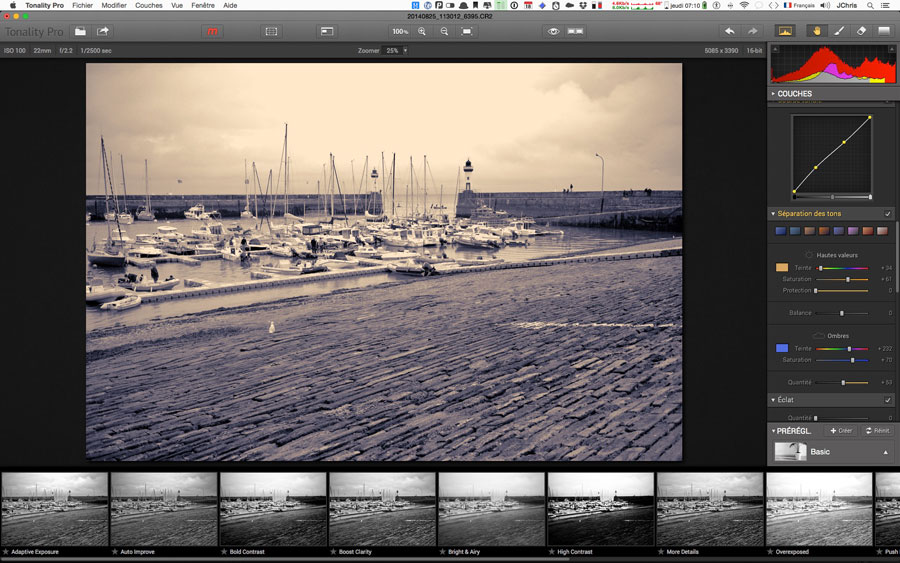Click the Créer preset button

841,430
